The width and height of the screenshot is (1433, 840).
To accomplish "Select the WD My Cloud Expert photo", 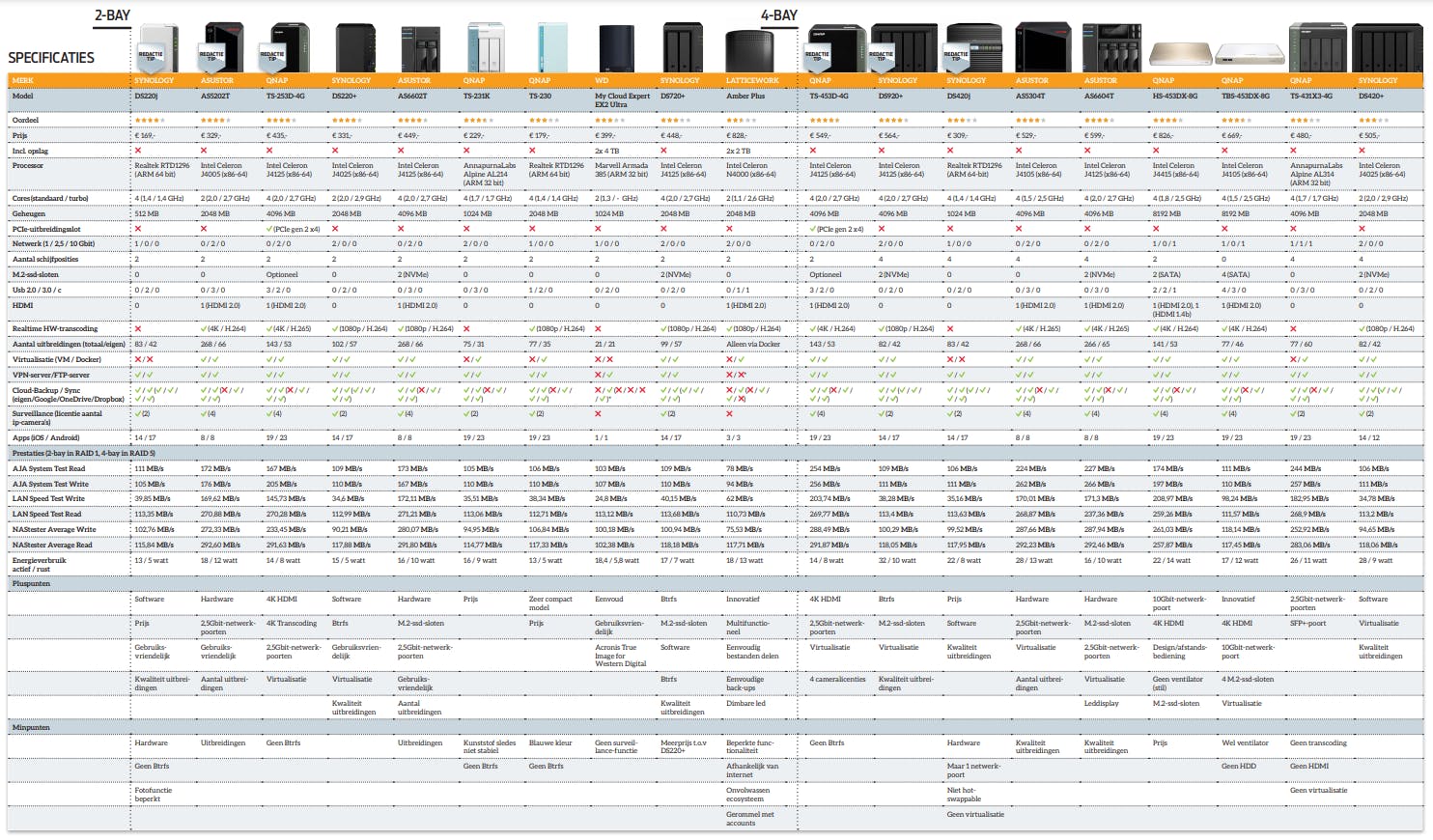I will tap(617, 48).
